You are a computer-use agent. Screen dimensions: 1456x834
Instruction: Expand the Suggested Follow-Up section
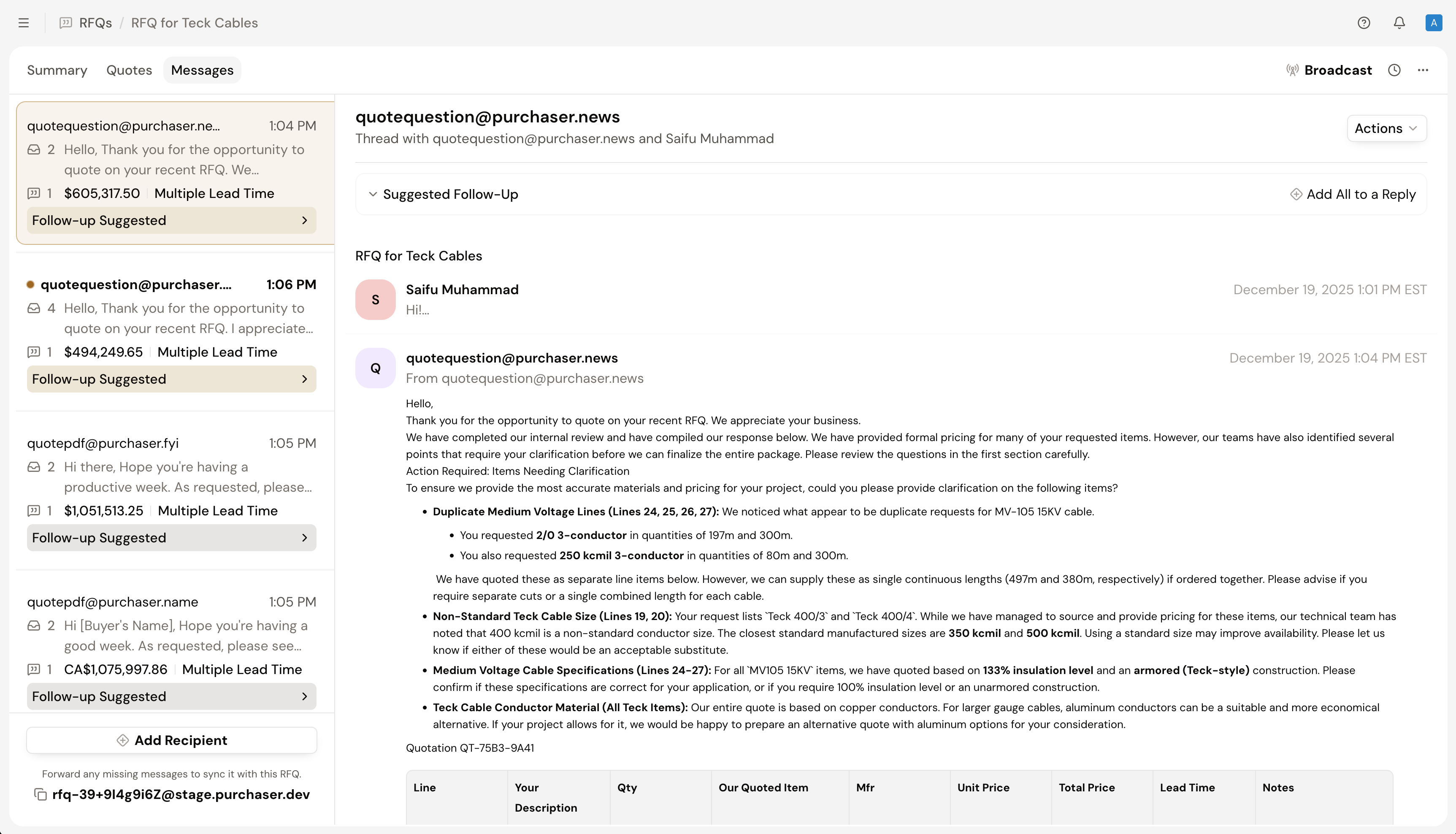tap(373, 194)
